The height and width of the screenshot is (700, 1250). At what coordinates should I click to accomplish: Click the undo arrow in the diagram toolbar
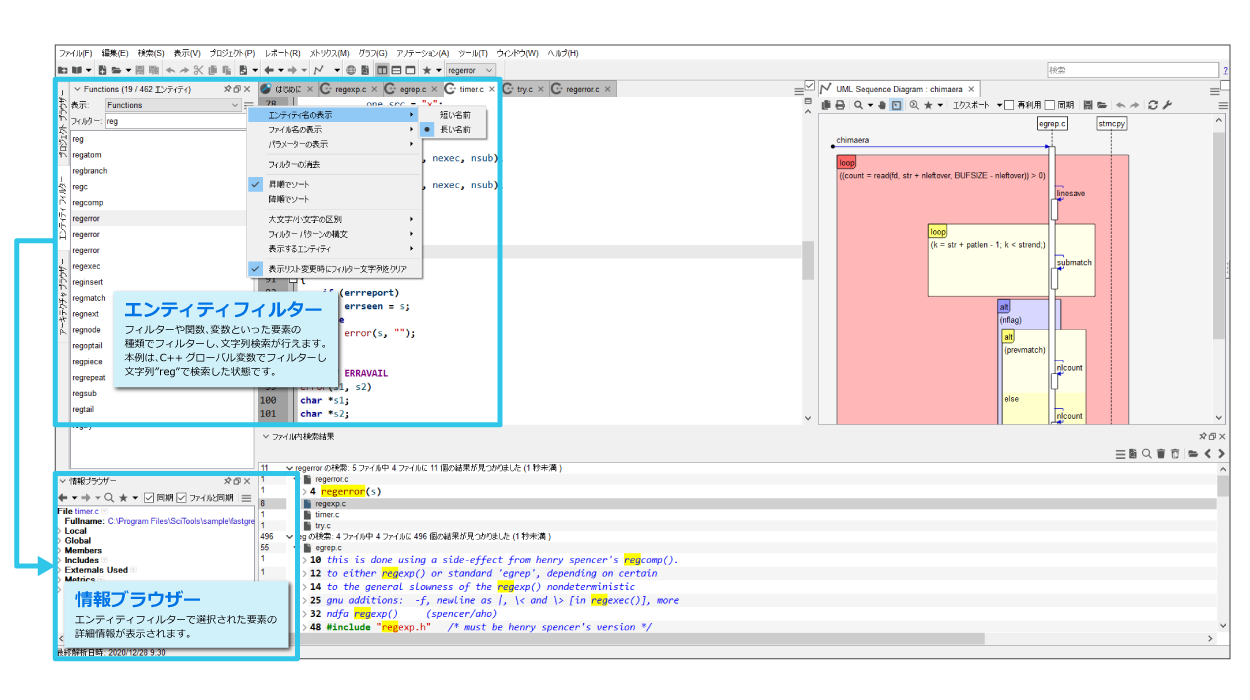pos(1119,104)
